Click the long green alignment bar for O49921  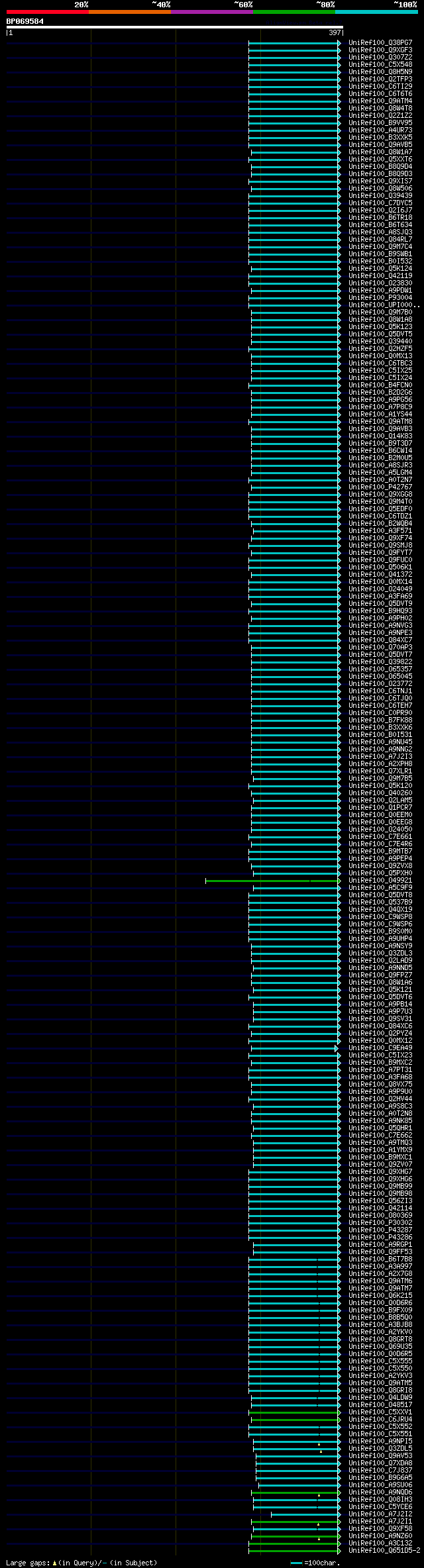tap(272, 881)
